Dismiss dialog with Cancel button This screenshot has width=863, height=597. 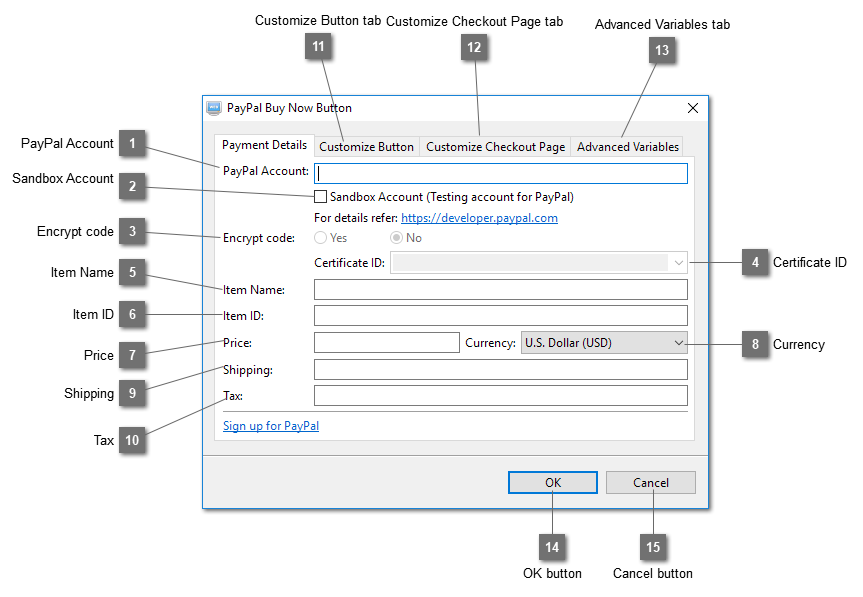tap(651, 483)
